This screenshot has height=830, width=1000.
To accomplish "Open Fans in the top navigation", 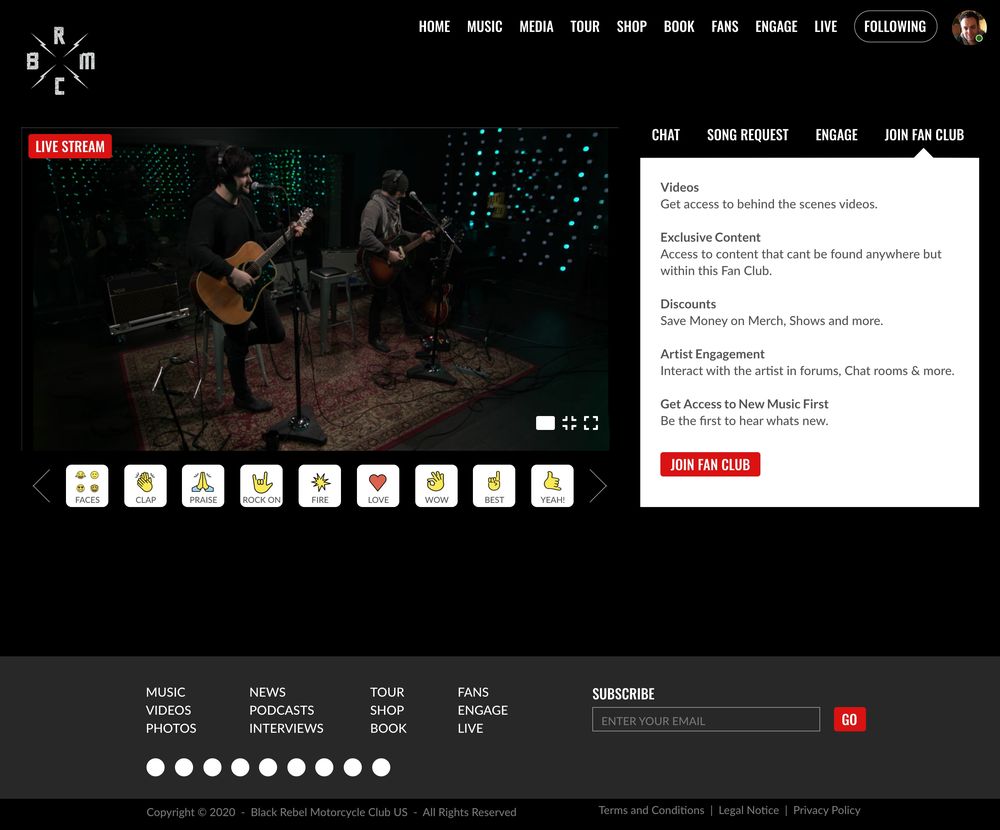I will tap(724, 27).
